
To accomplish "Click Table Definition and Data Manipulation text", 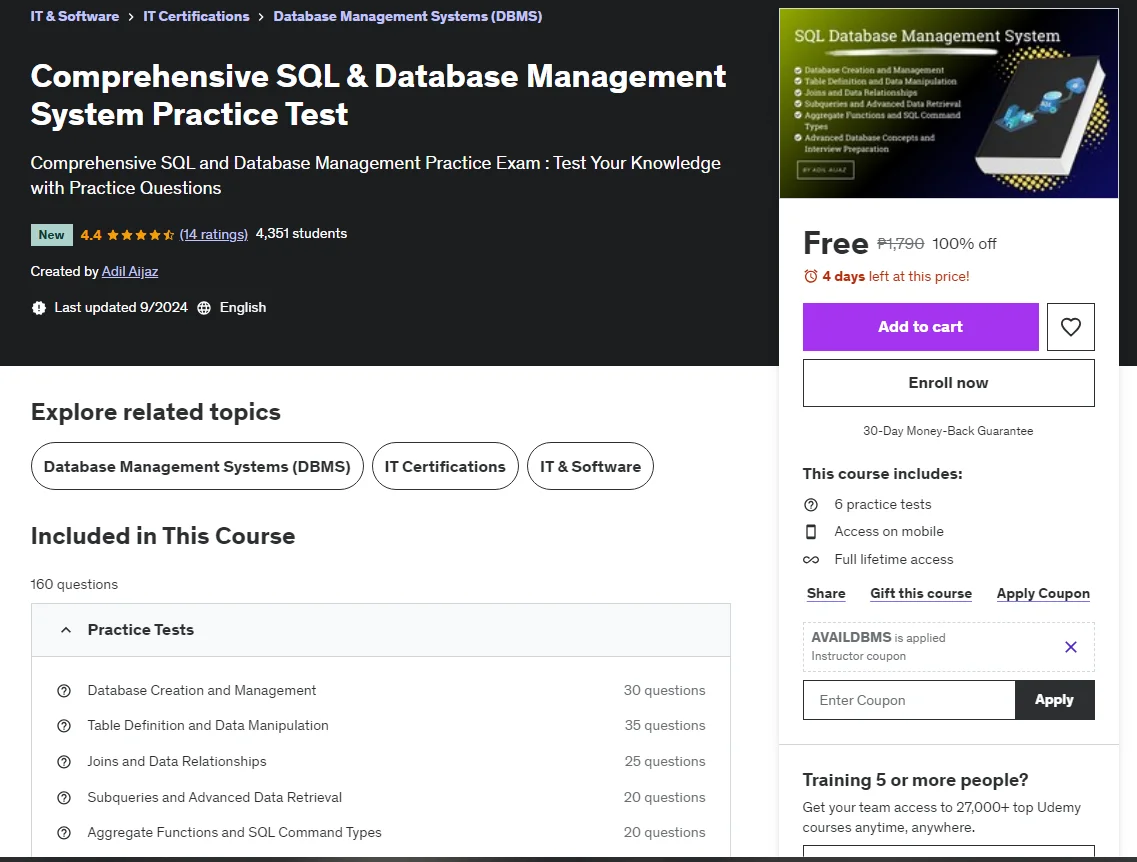I will (208, 726).
